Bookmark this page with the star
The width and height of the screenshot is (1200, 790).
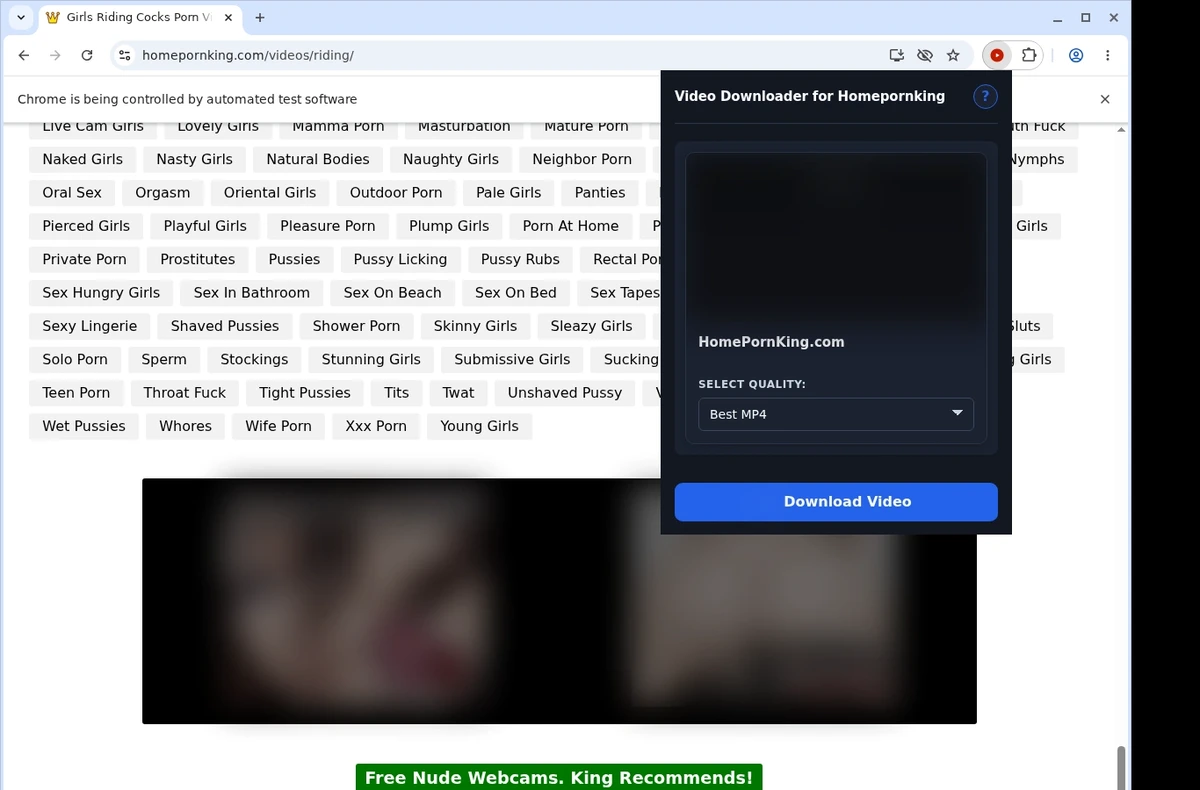pyautogui.click(x=953, y=55)
